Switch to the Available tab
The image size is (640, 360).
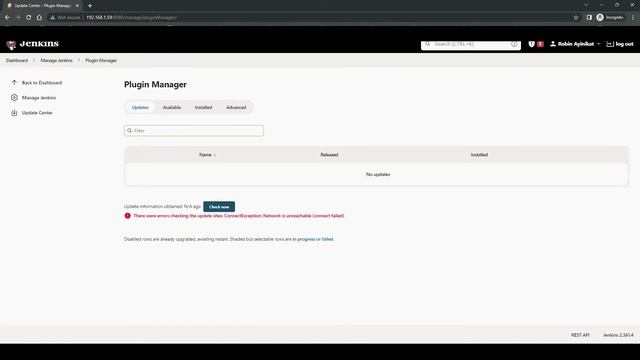tap(172, 107)
